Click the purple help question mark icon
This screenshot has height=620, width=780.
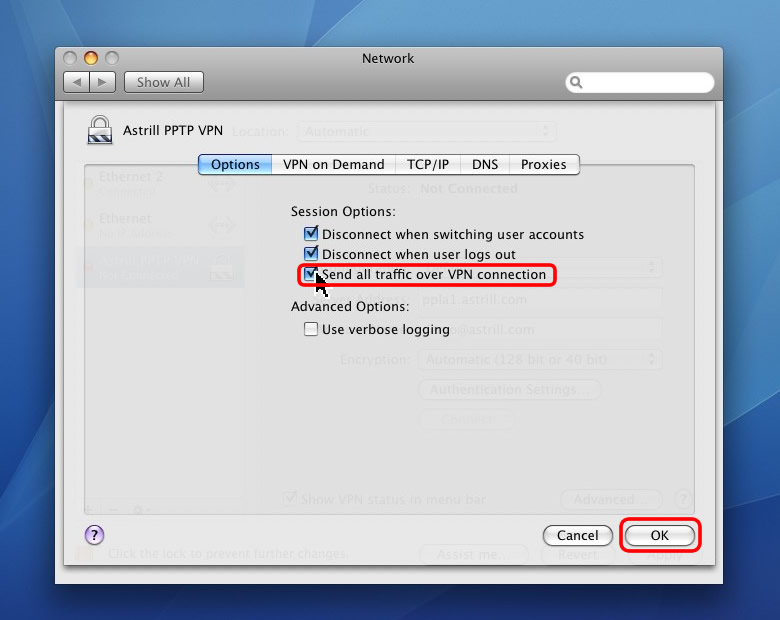point(94,535)
